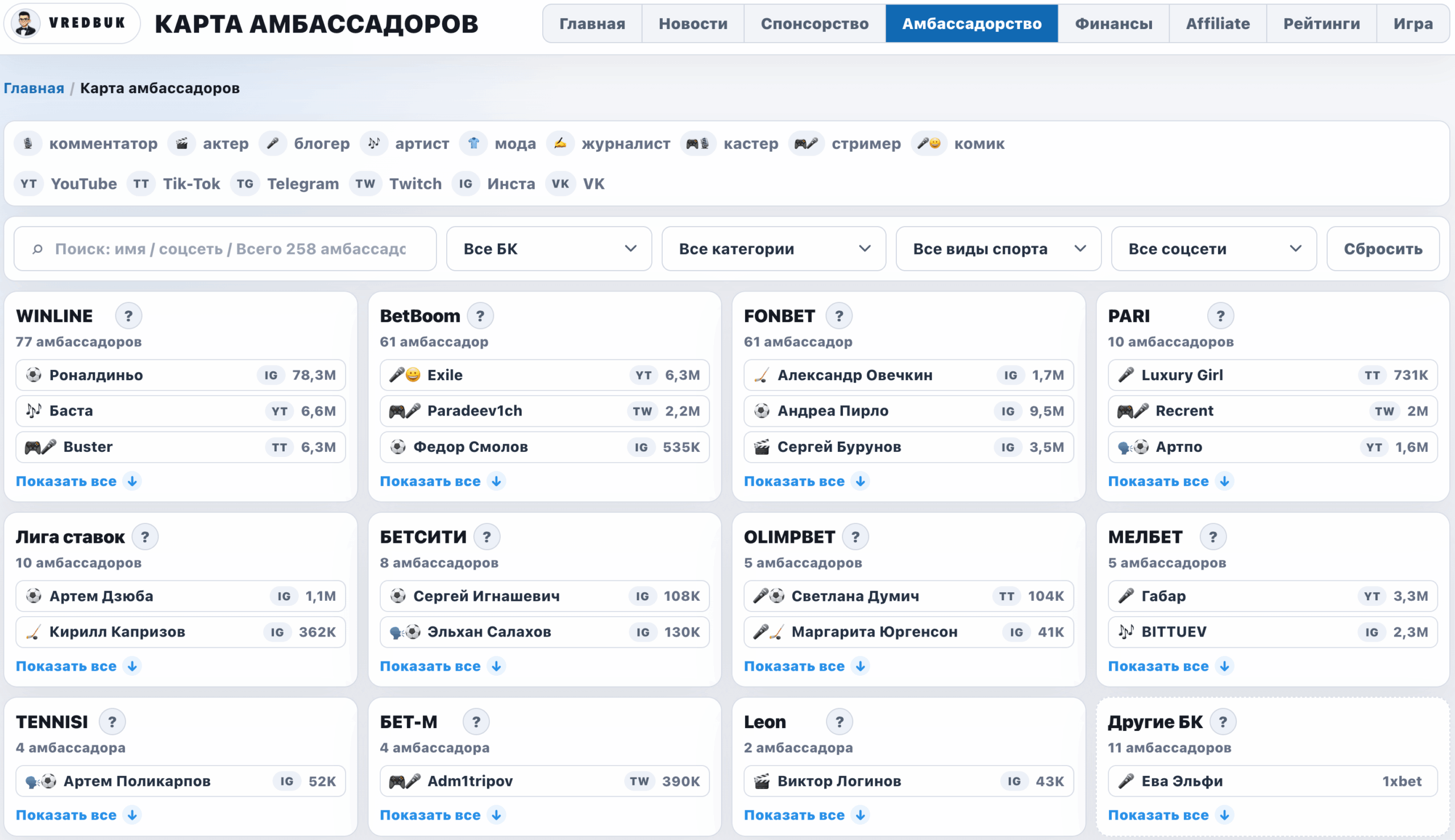Expand all OLIMPBET ambassadors list
The image size is (1455, 840).
pos(806,666)
